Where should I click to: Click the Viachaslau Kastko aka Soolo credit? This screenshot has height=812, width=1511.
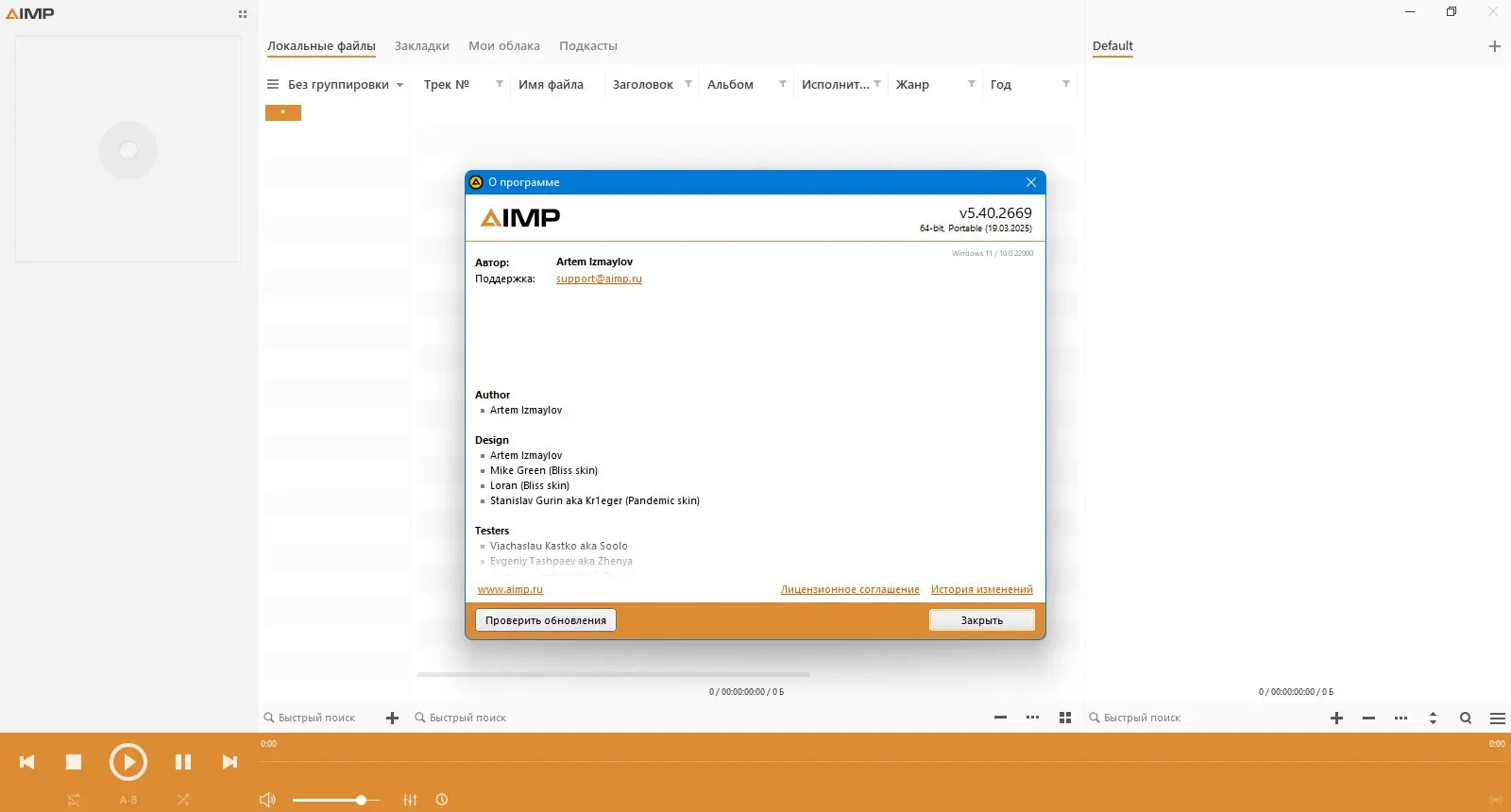pos(559,546)
